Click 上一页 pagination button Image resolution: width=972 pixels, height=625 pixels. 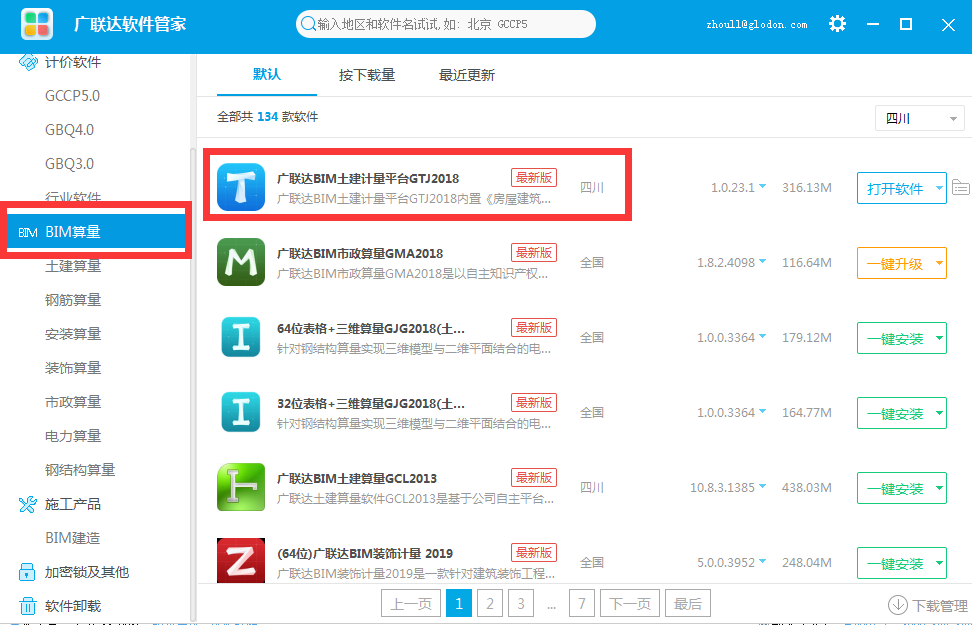[x=411, y=603]
